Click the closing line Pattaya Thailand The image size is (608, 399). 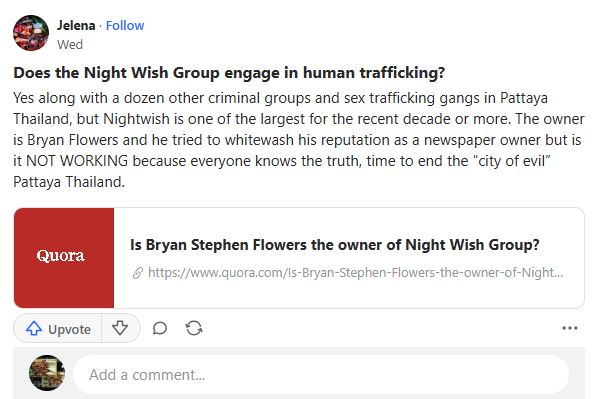click(x=69, y=182)
